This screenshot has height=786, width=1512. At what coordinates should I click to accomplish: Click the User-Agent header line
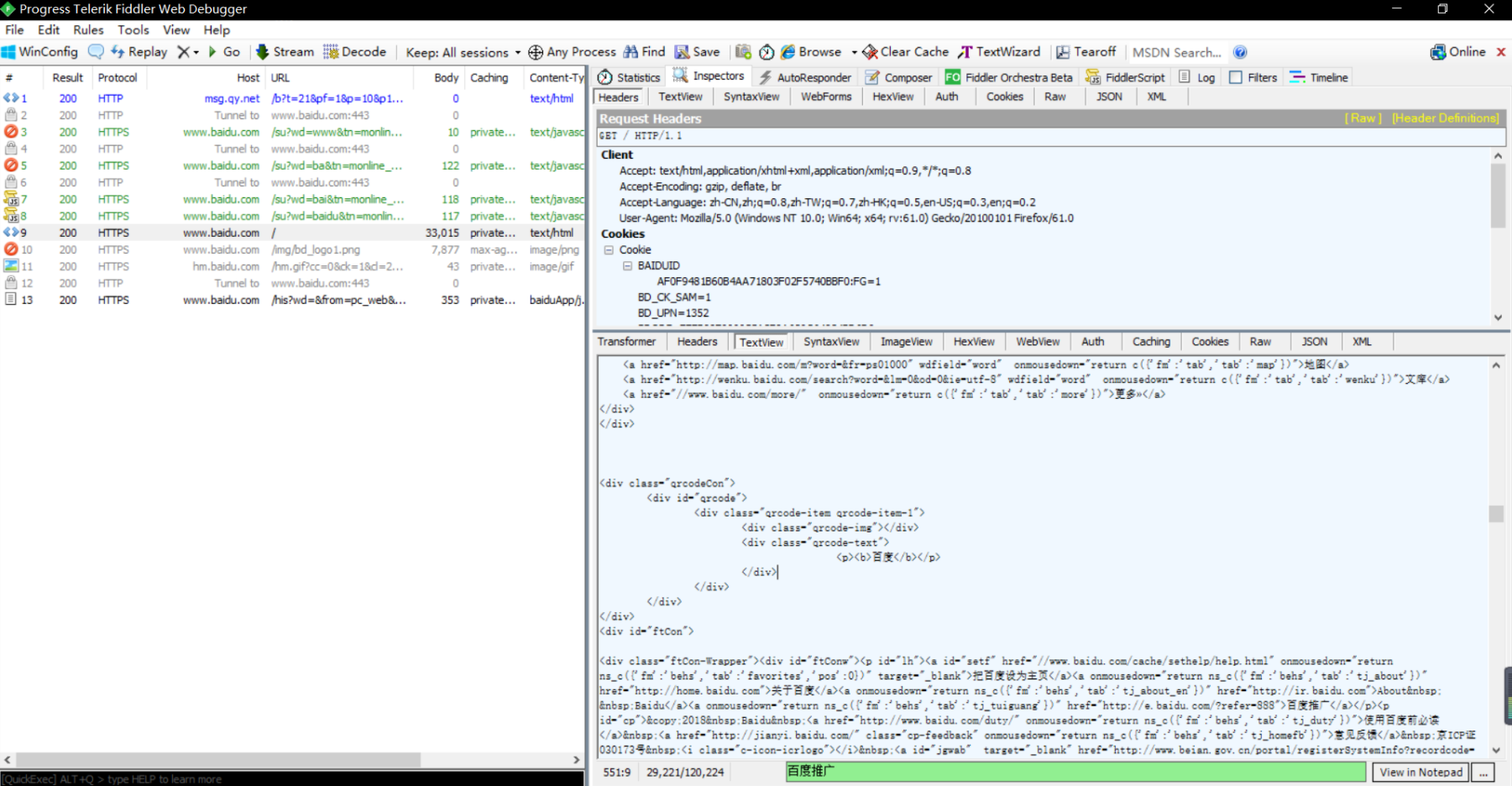click(846, 218)
